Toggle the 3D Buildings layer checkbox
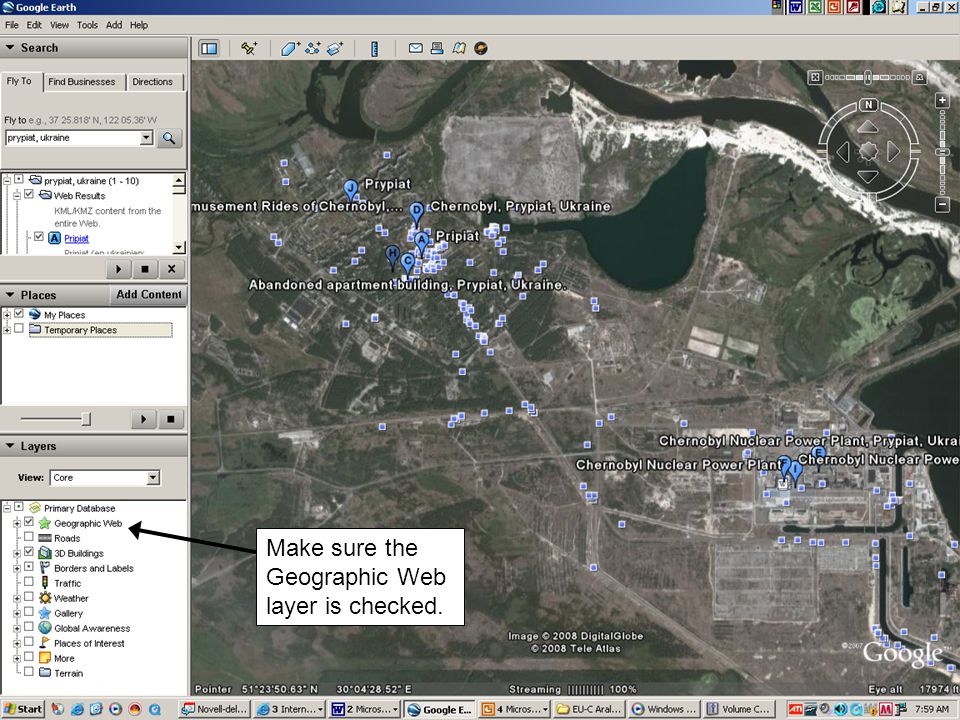 pyautogui.click(x=29, y=553)
